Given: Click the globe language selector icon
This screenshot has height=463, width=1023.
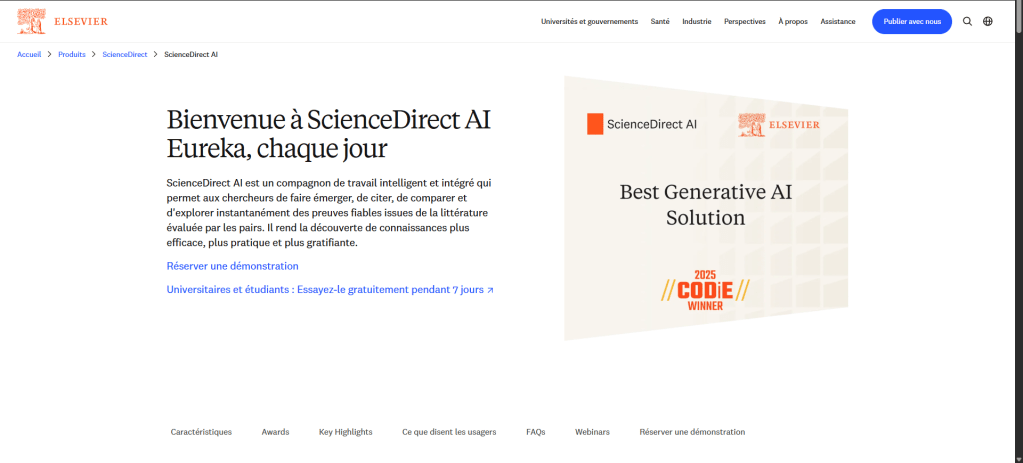Looking at the screenshot, I should pyautogui.click(x=988, y=21).
